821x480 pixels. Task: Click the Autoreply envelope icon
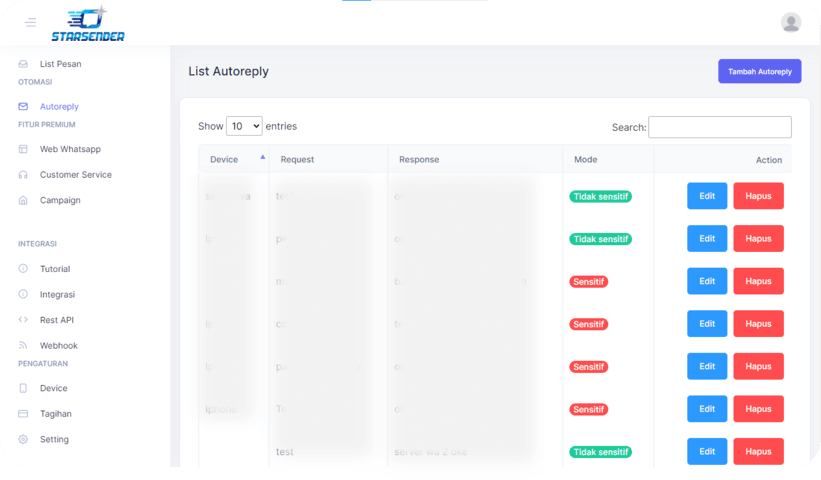tap(23, 106)
